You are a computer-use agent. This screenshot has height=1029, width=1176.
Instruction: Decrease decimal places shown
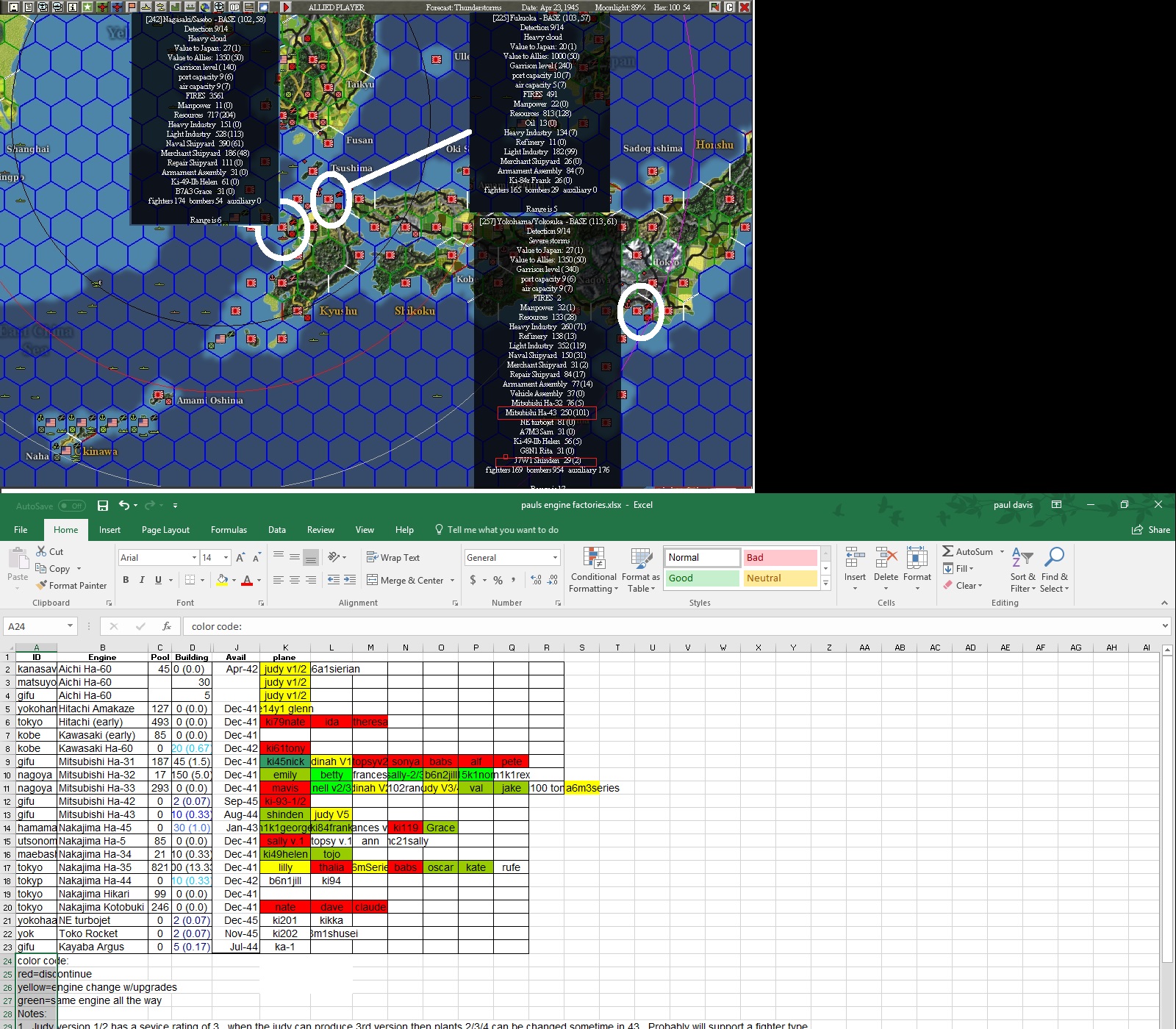point(552,580)
